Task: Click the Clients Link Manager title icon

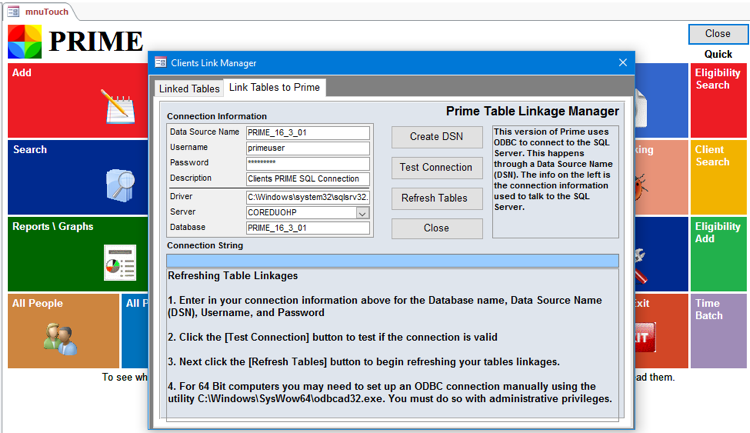Action: [x=160, y=63]
